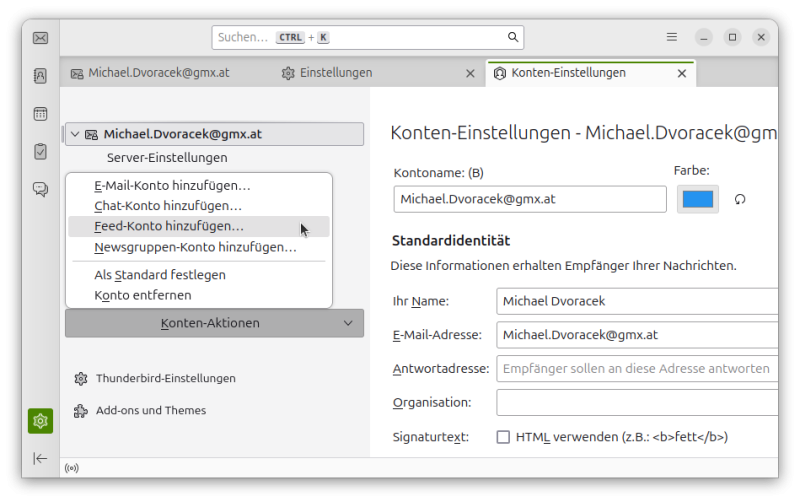The width and height of the screenshot is (800, 502).
Task: Collapse the spaces toolbar arrow
Action: coord(40,458)
